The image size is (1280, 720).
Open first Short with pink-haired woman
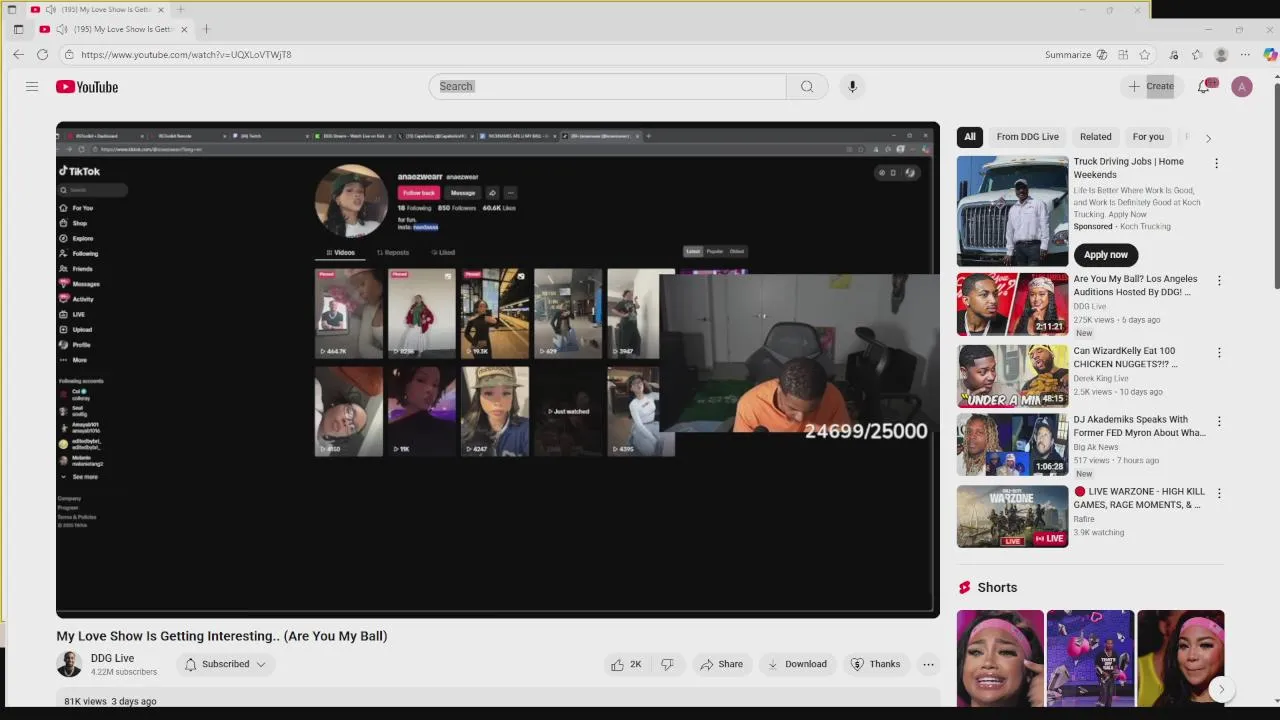(1000, 658)
